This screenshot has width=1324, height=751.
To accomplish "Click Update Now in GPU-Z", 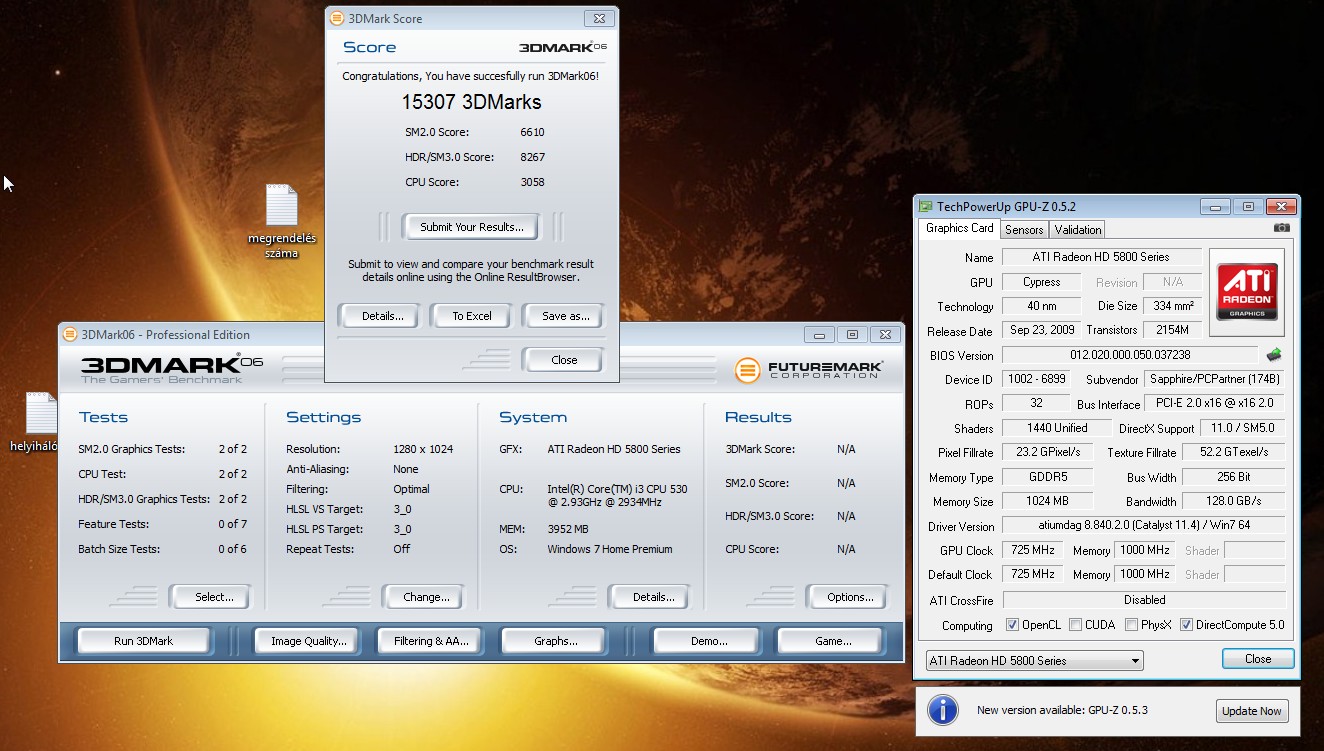I will [1251, 711].
